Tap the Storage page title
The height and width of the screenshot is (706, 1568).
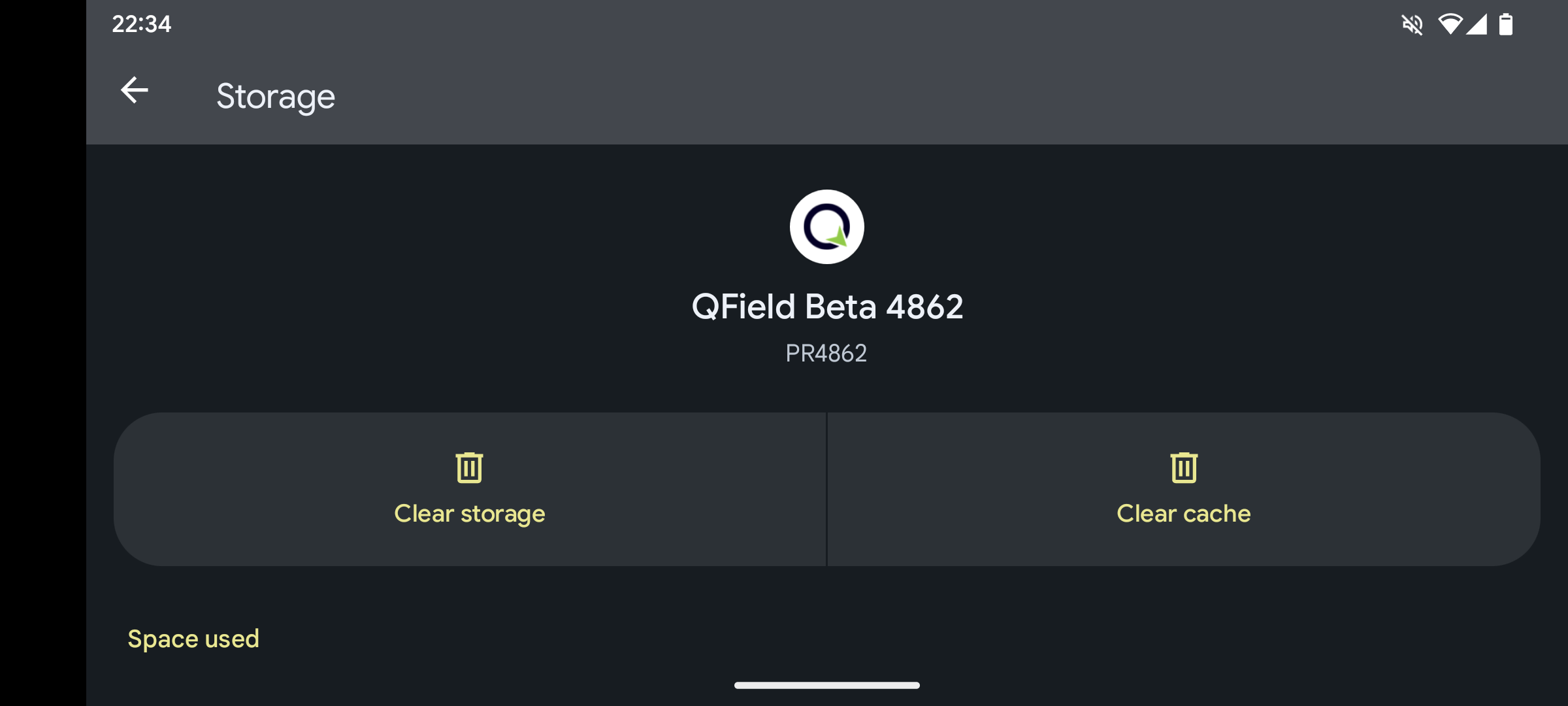click(276, 97)
